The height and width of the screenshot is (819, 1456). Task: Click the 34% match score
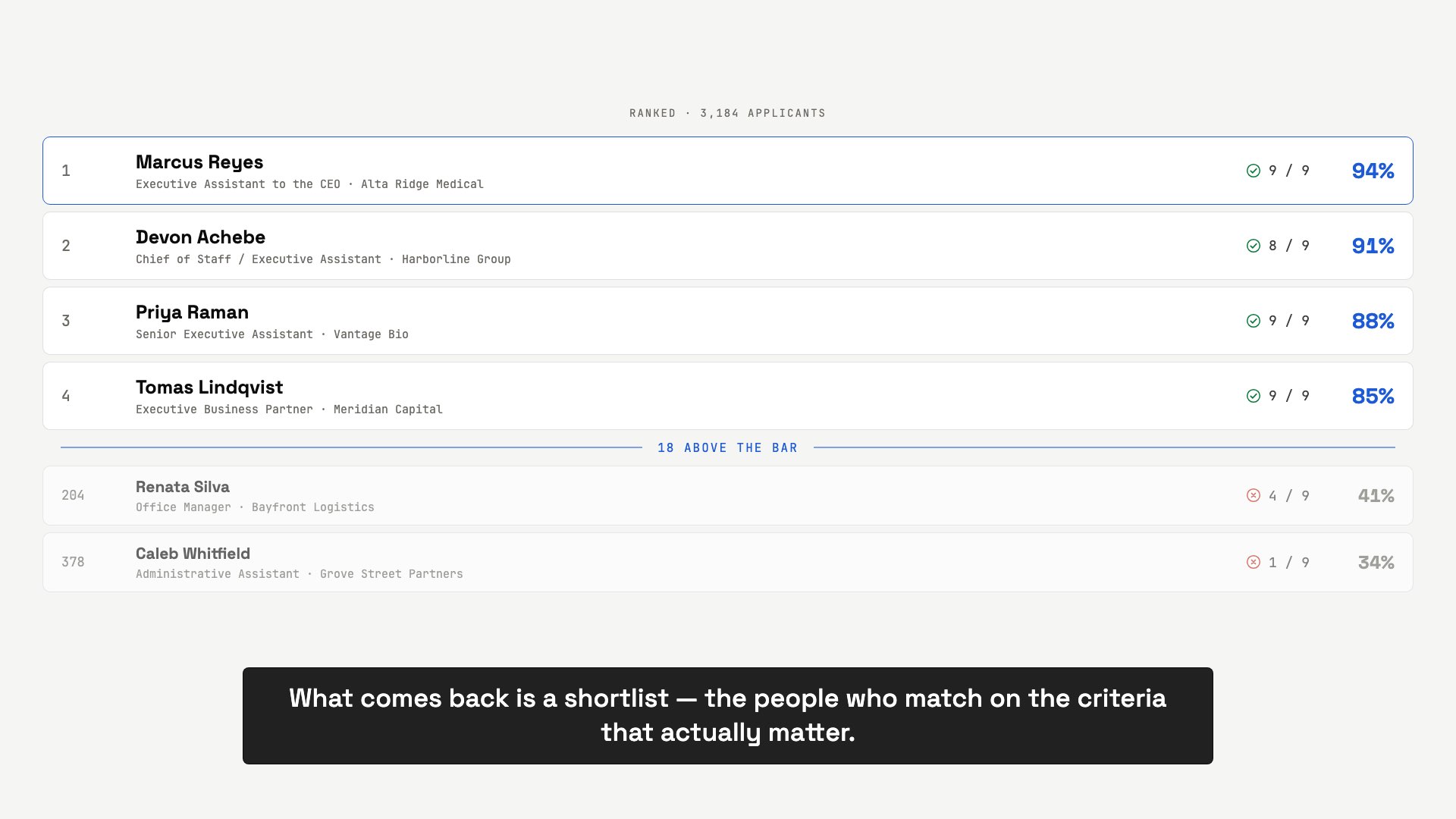click(x=1376, y=562)
